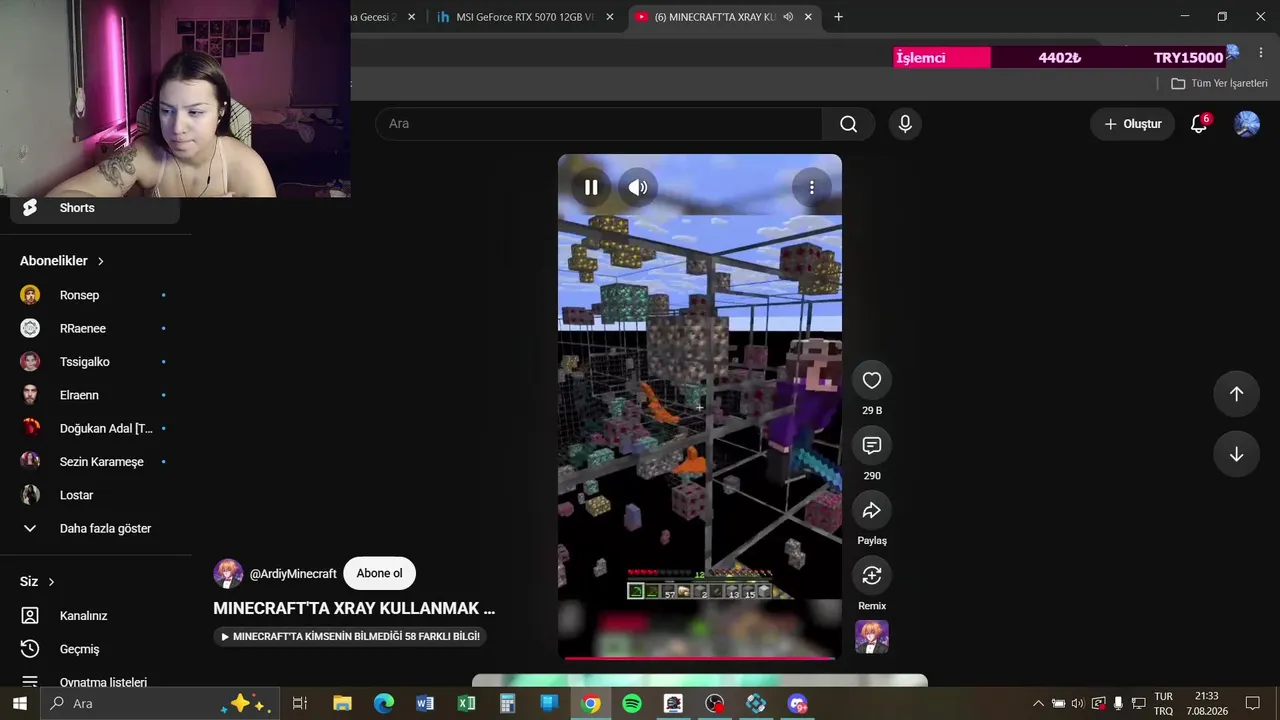Image resolution: width=1280 pixels, height=720 pixels.
Task: Open a new browser tab
Action: coord(838,17)
